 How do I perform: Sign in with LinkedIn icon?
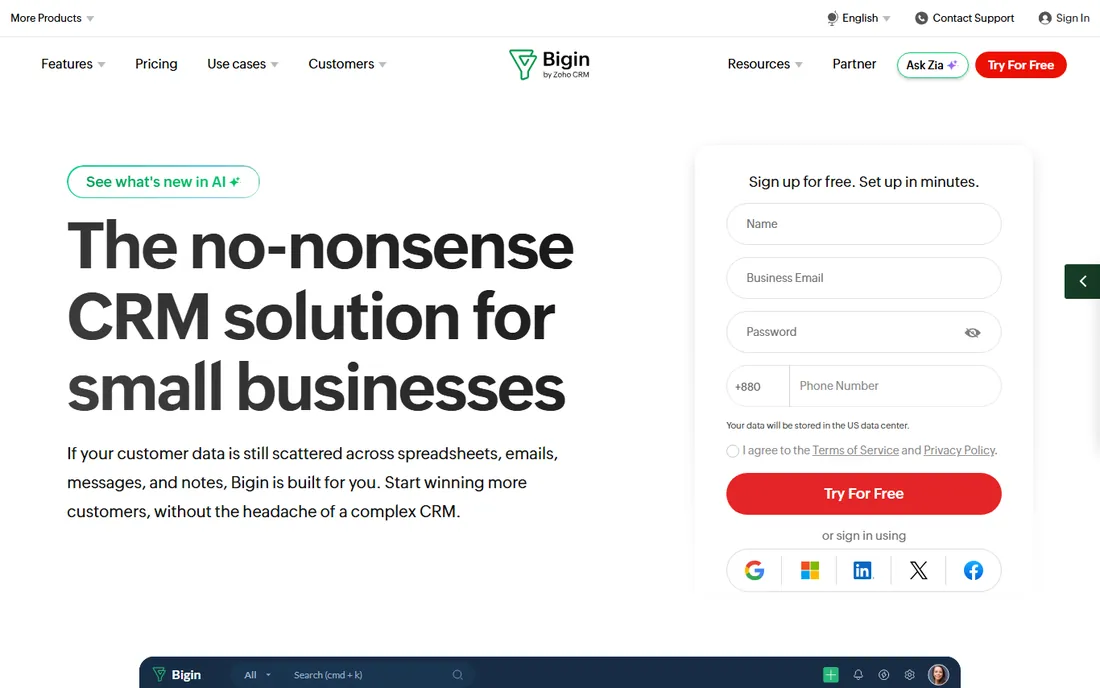point(863,570)
